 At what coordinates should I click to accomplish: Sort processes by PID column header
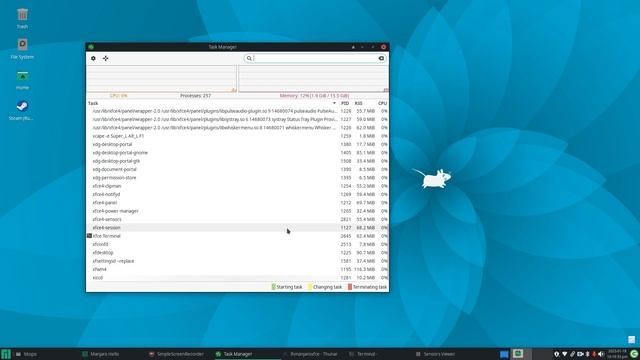(345, 103)
